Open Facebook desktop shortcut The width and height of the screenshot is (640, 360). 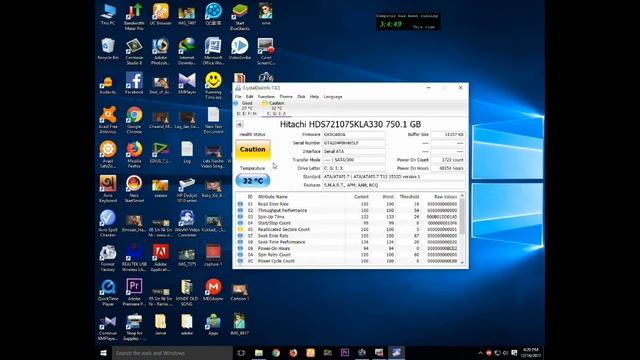(x=134, y=84)
